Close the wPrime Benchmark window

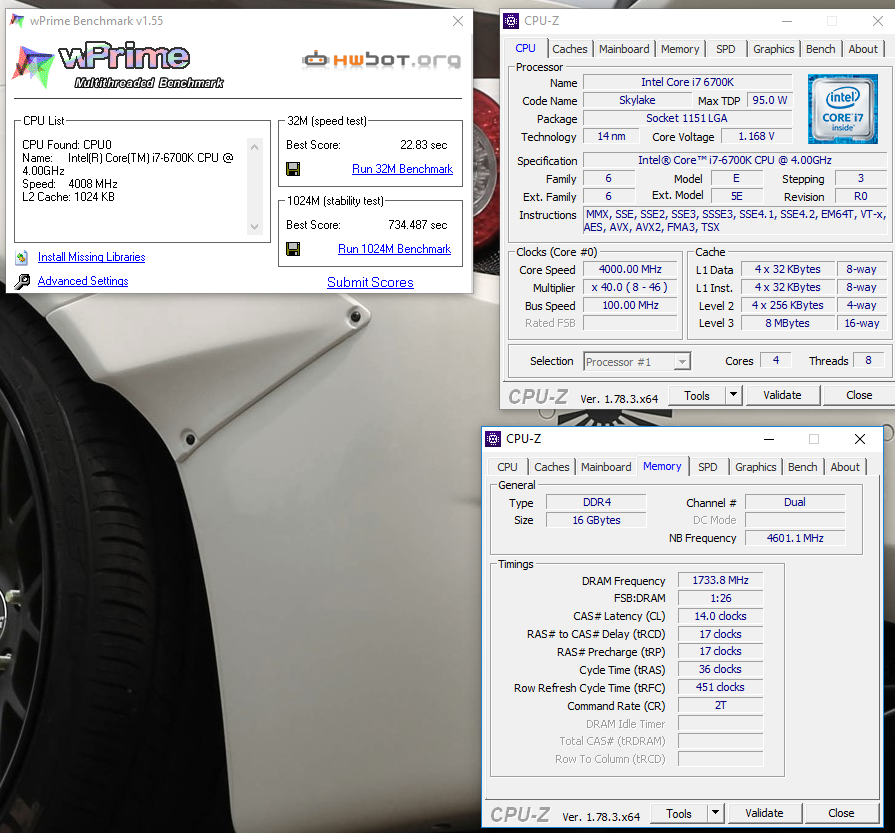(458, 21)
